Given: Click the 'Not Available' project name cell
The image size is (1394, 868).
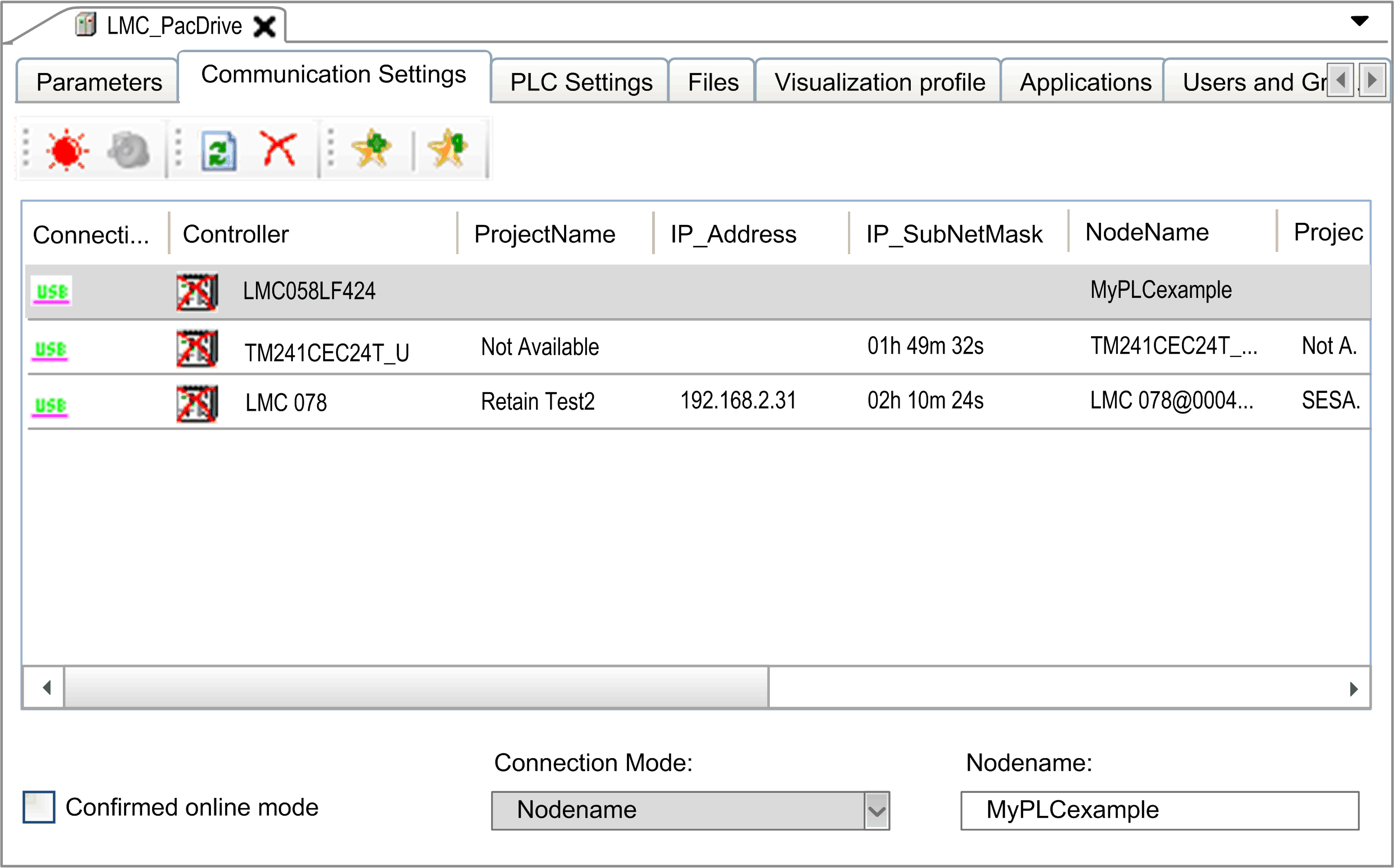Looking at the screenshot, I should pos(540,347).
